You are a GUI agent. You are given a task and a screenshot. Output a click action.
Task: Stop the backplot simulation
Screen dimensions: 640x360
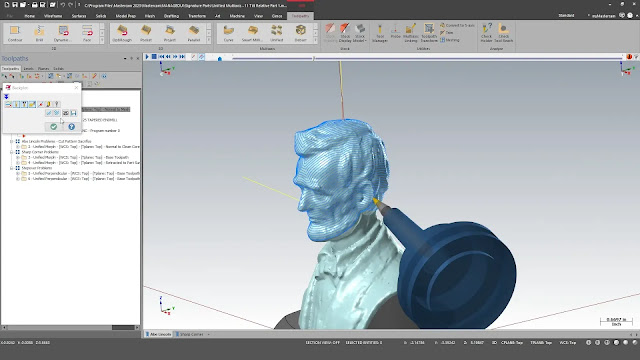point(154,57)
